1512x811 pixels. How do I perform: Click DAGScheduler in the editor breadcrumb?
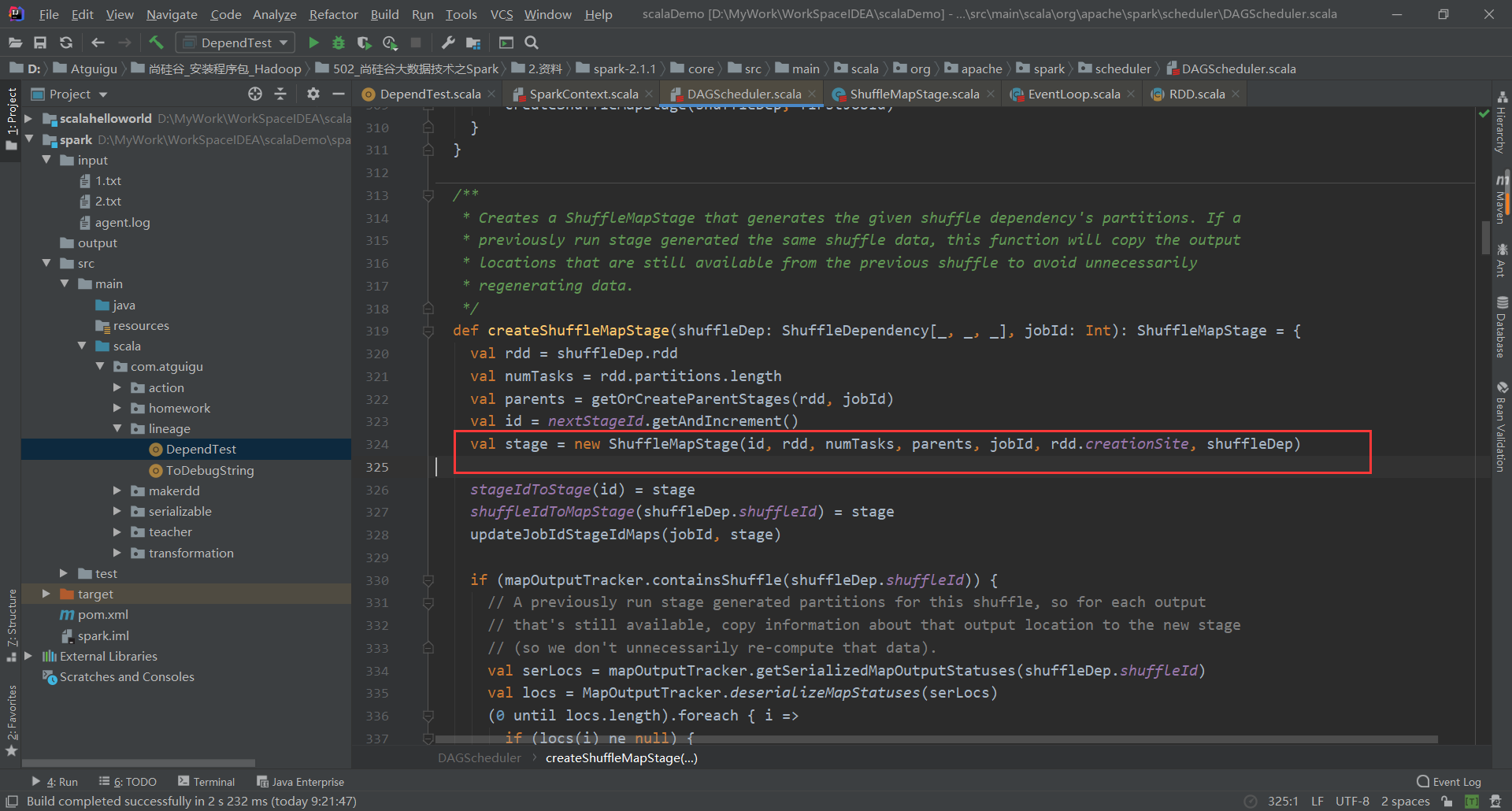point(480,757)
